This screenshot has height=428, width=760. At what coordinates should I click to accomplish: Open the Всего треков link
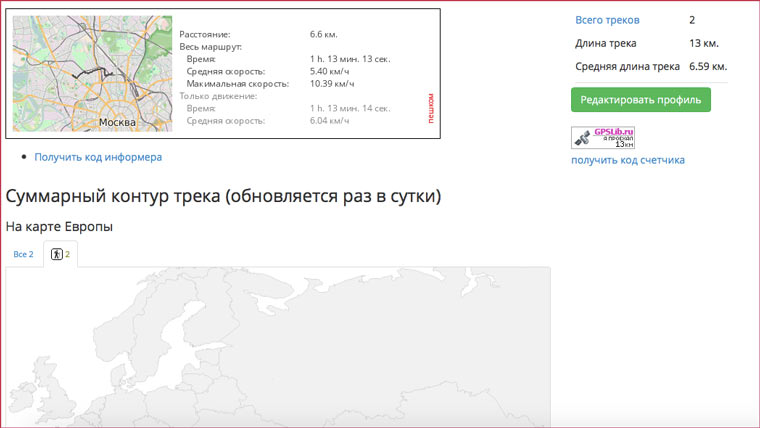607,20
